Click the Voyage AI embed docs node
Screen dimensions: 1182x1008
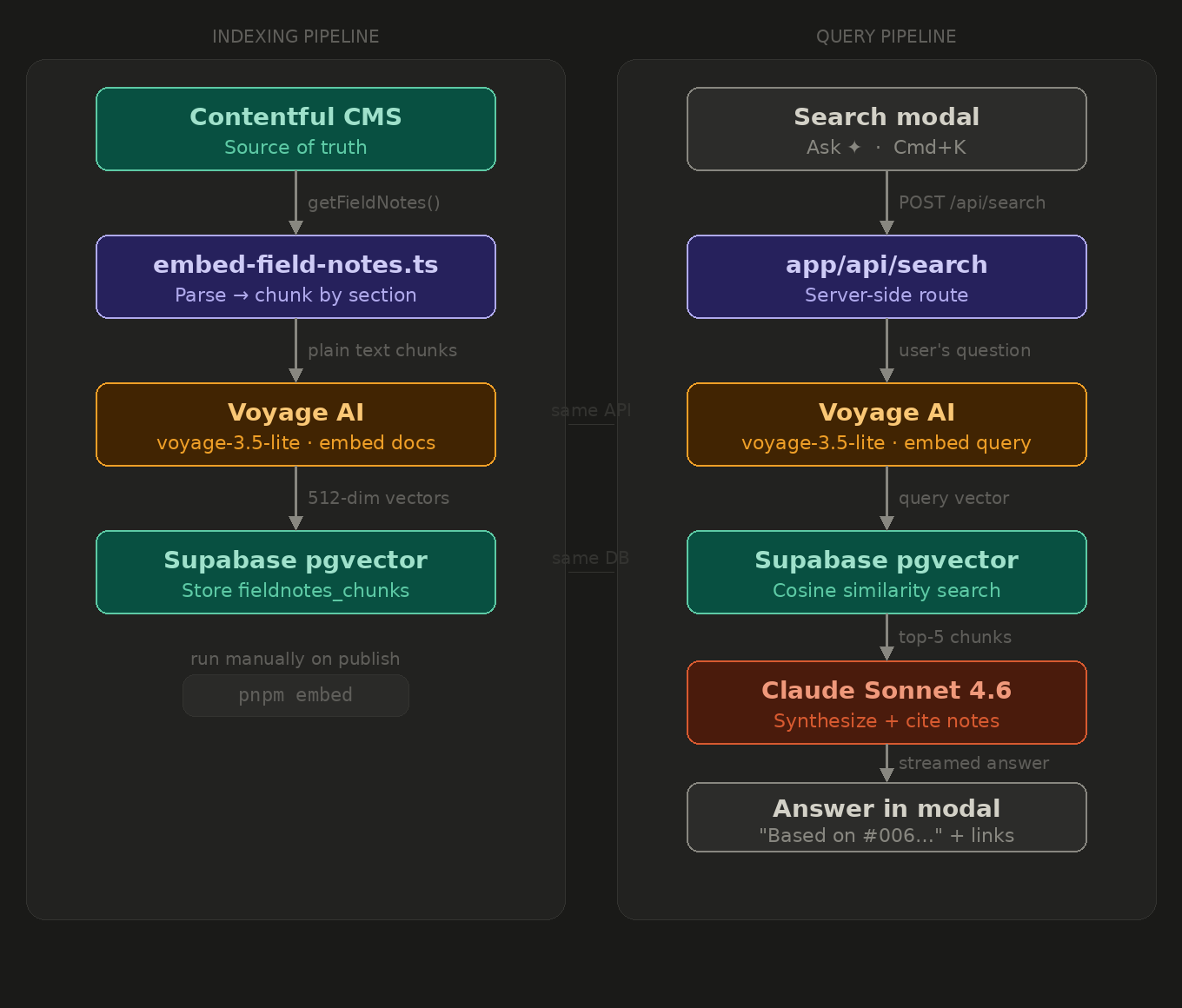tap(295, 425)
